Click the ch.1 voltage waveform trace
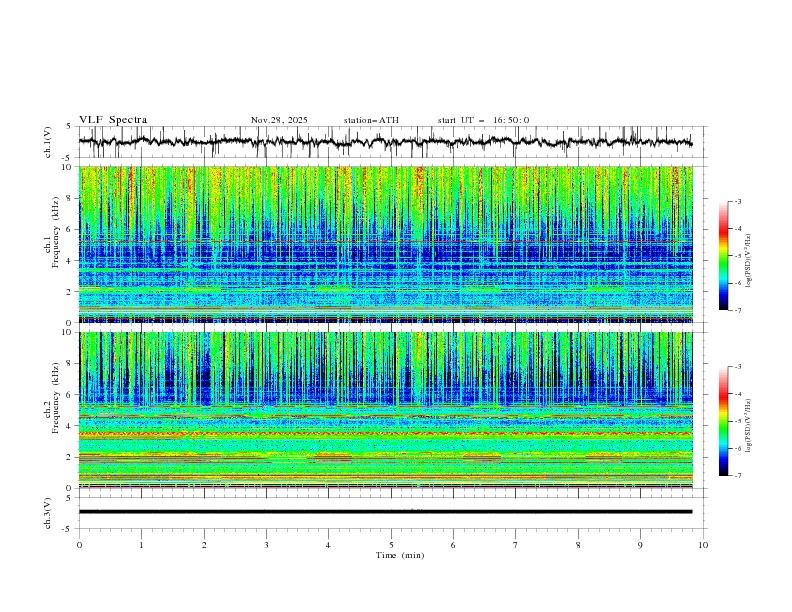 (385, 142)
